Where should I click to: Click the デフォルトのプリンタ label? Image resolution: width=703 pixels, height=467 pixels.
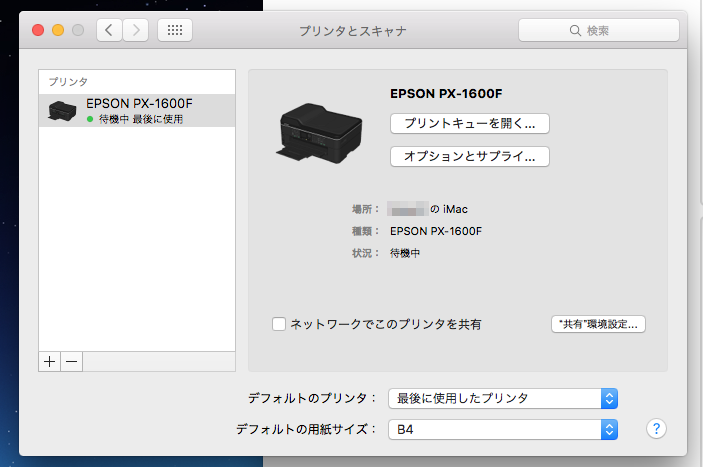pos(312,398)
